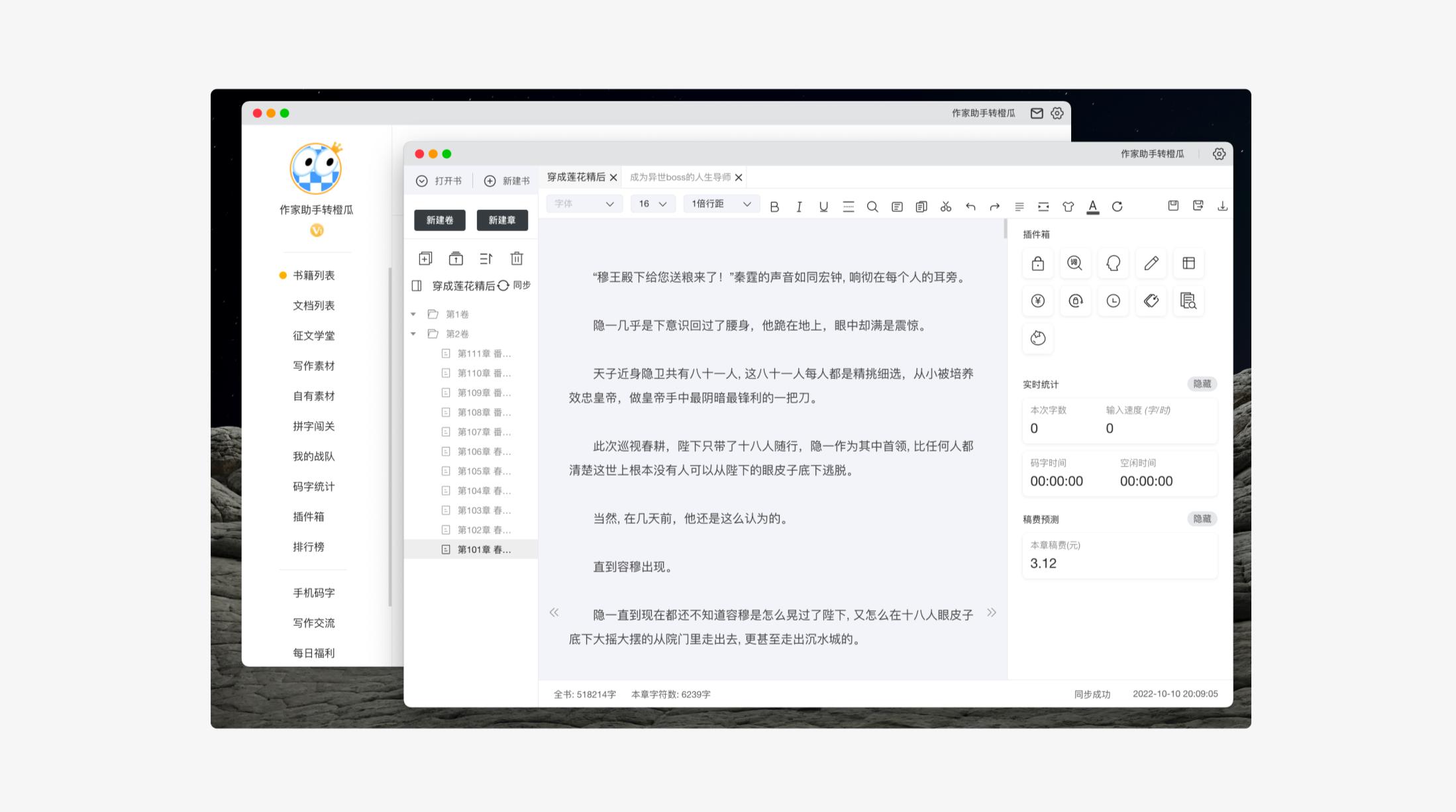This screenshot has width=1456, height=812.
Task: Save the chapter via the save icon
Action: coord(1173,205)
